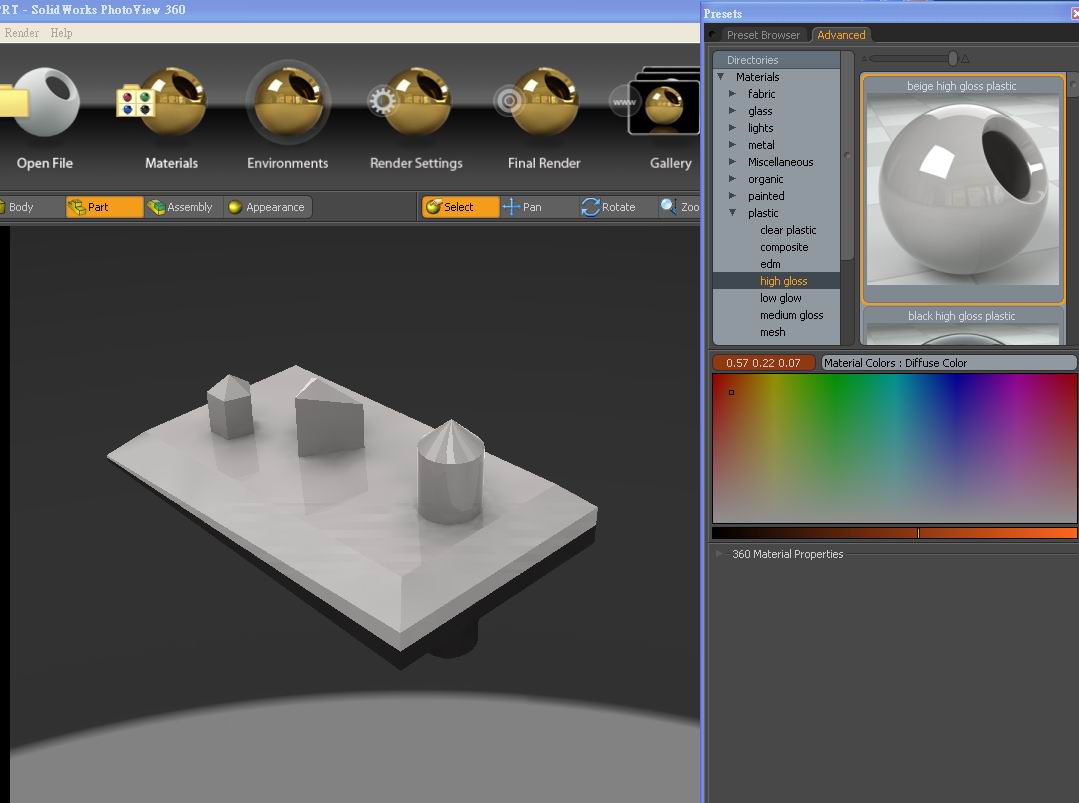This screenshot has height=803, width=1079.
Task: Switch to Preset Browser tab
Action: coord(762,35)
